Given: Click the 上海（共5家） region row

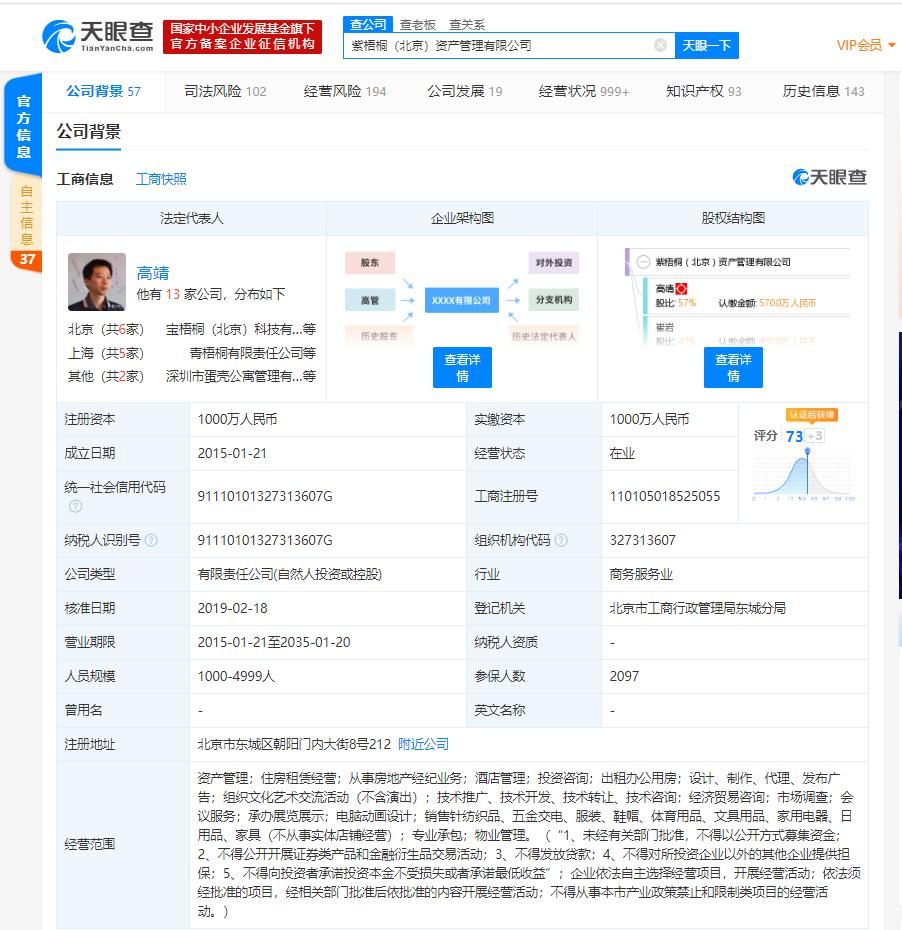Looking at the screenshot, I should tap(106, 353).
